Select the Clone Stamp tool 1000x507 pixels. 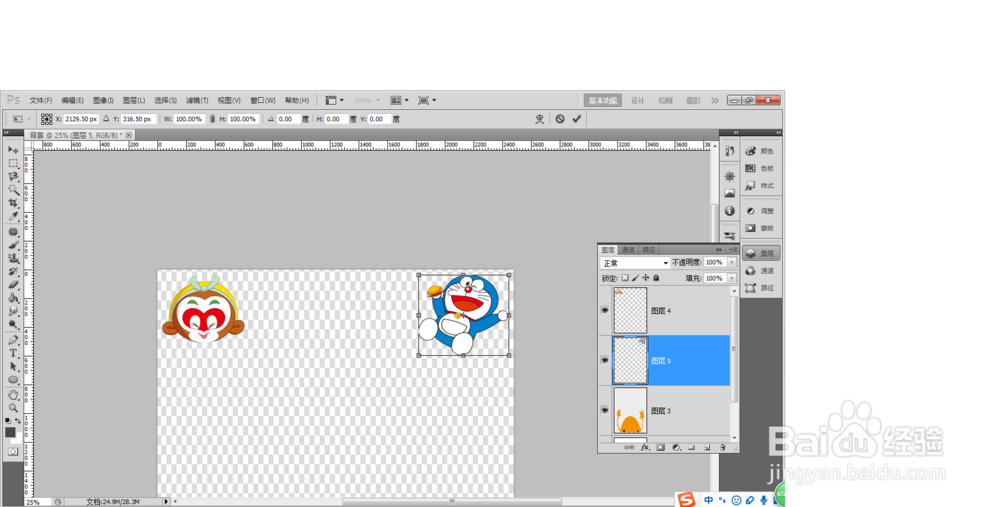13,258
